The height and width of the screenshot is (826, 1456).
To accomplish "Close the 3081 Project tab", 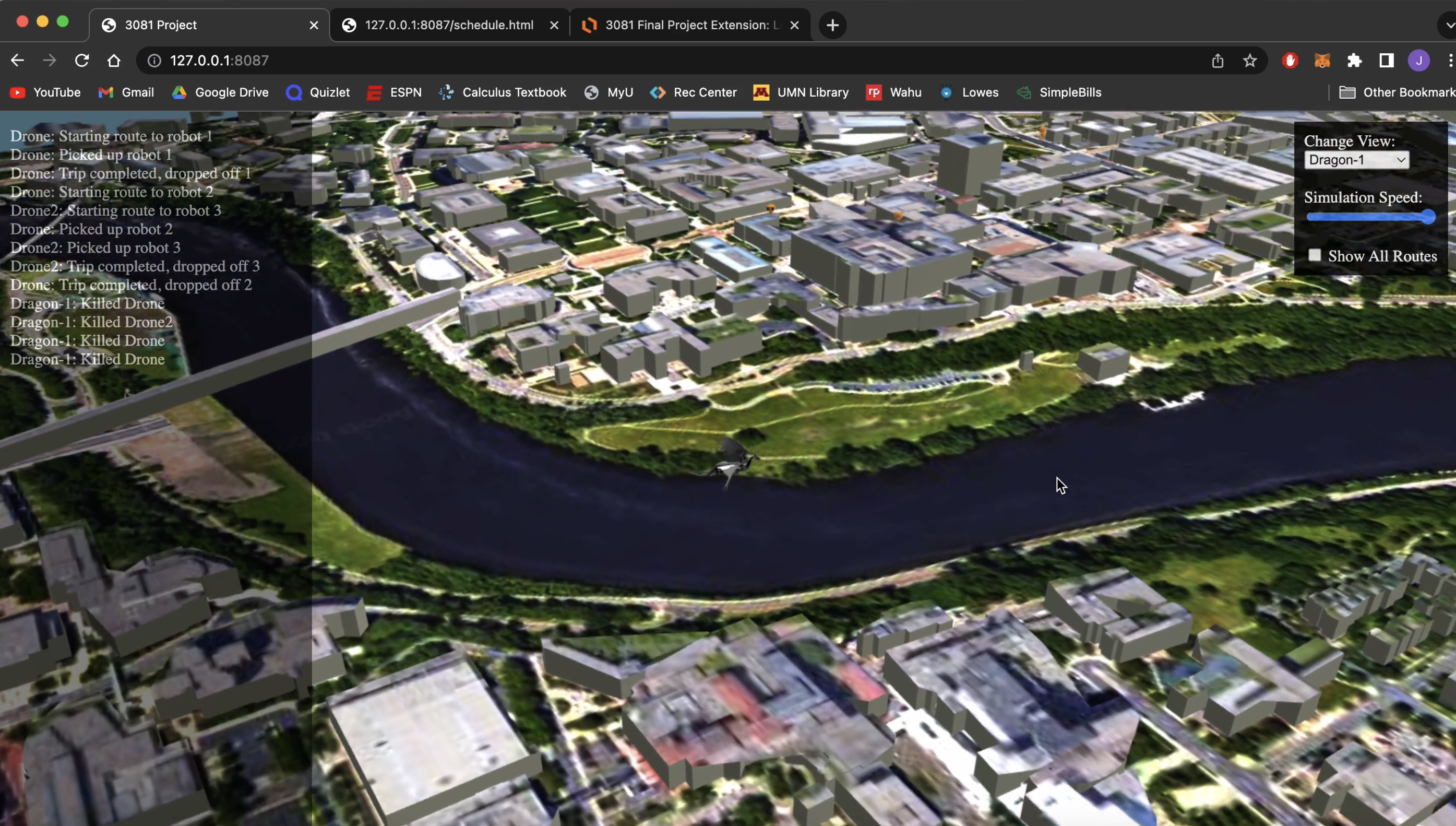I will click(314, 25).
